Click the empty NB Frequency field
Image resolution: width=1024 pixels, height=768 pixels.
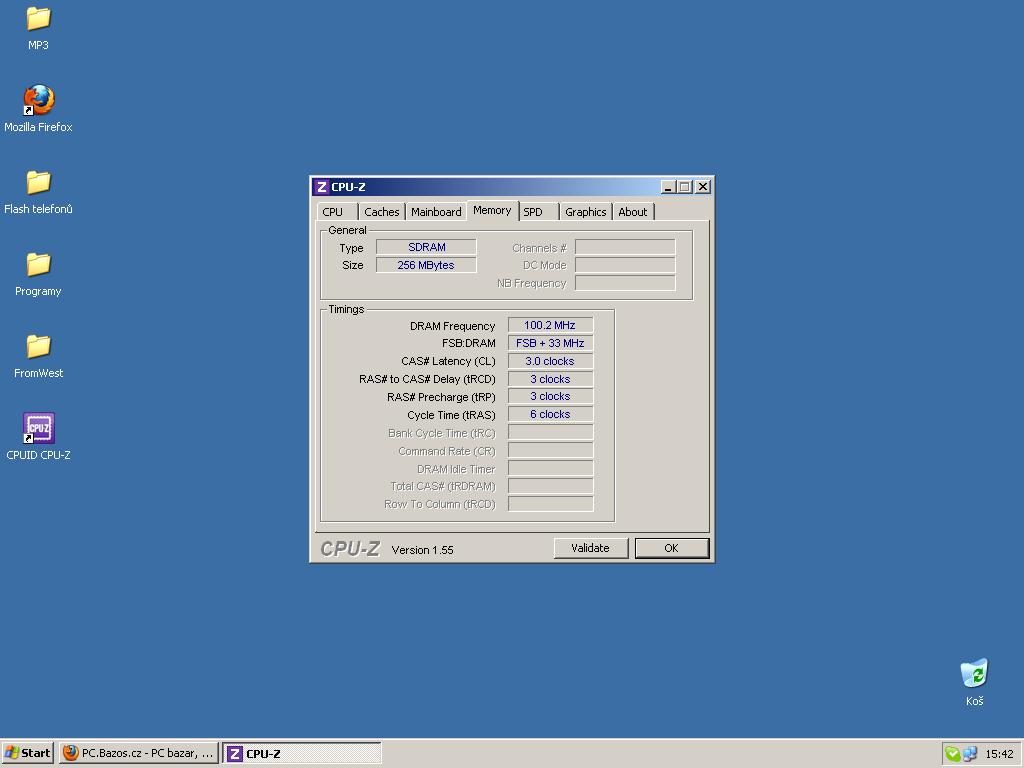[x=625, y=283]
